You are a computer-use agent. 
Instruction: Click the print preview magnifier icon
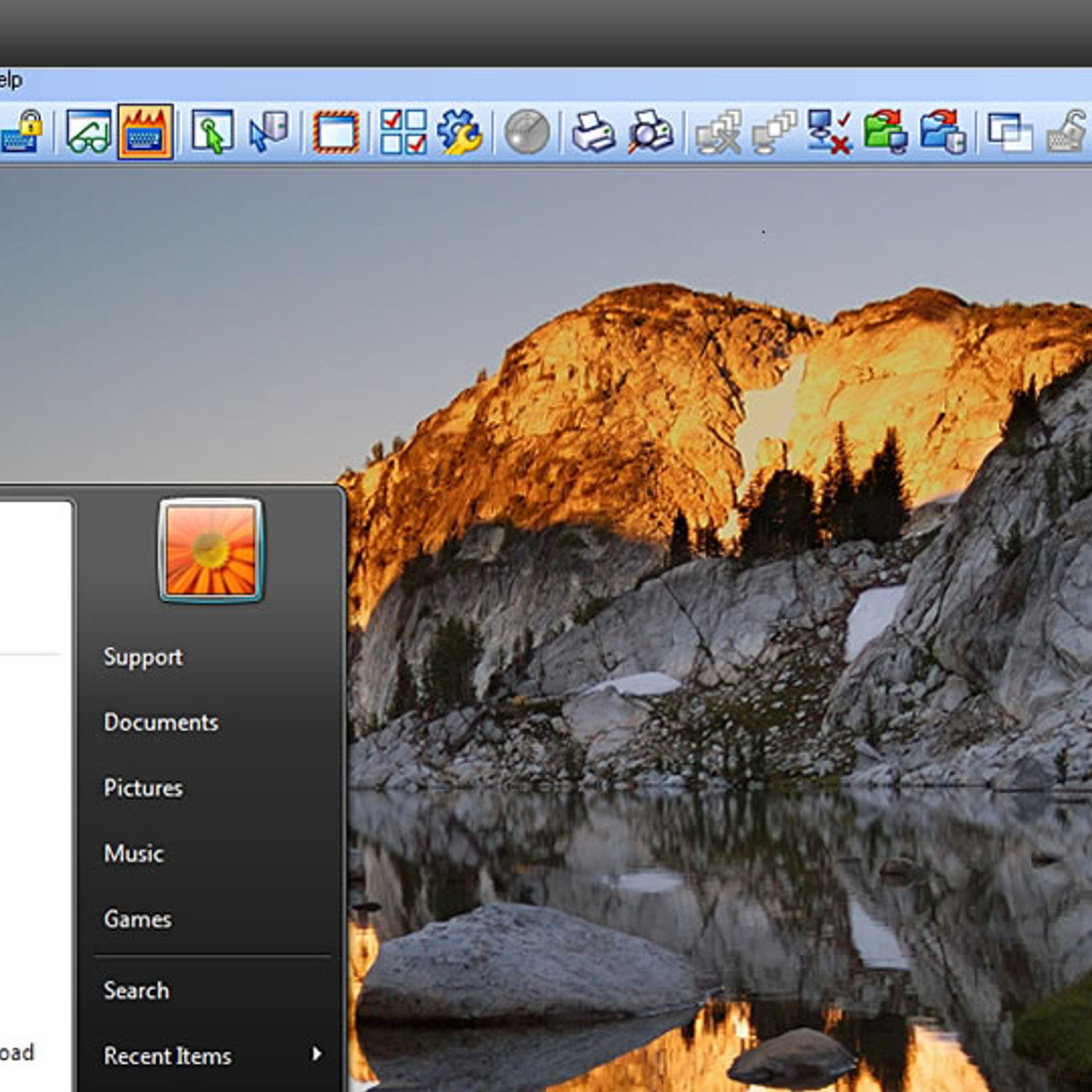point(651,133)
